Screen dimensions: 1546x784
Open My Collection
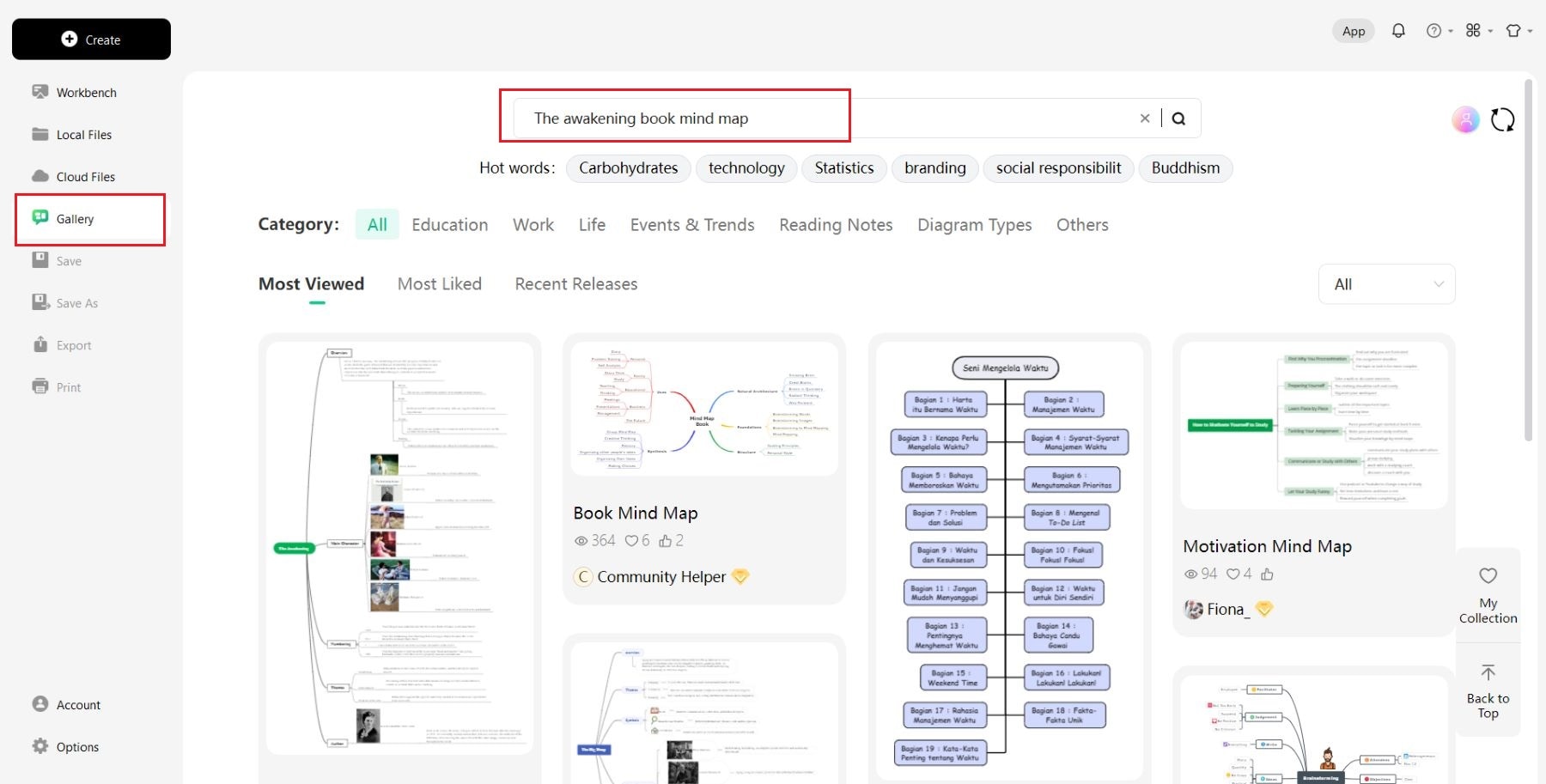click(1488, 596)
